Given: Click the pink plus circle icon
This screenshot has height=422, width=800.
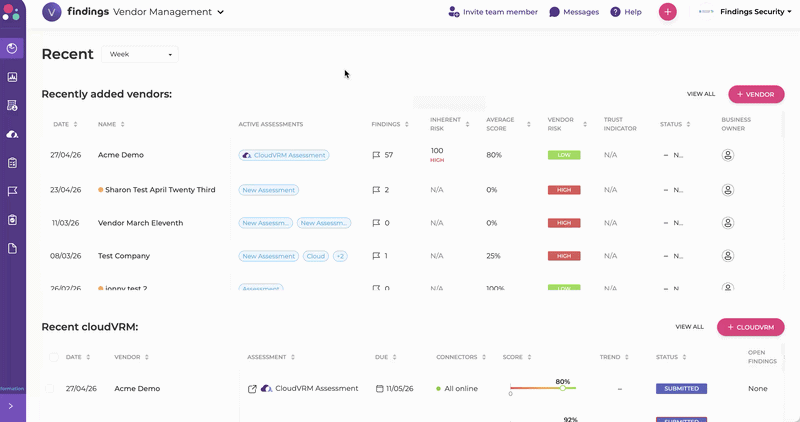Looking at the screenshot, I should click(667, 12).
